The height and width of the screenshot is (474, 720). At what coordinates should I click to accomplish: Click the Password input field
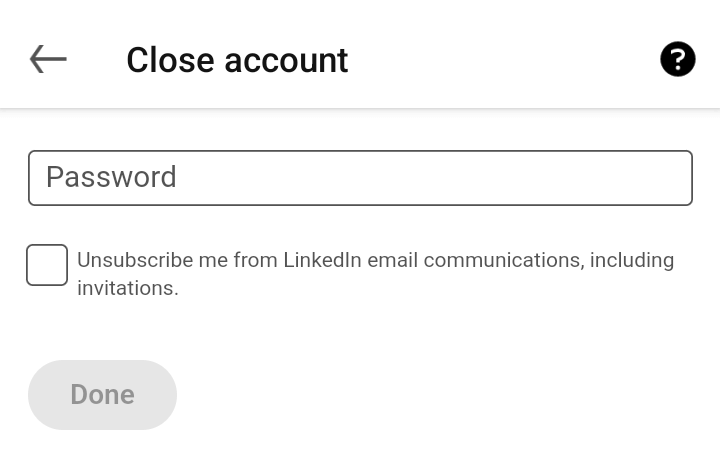(360, 178)
